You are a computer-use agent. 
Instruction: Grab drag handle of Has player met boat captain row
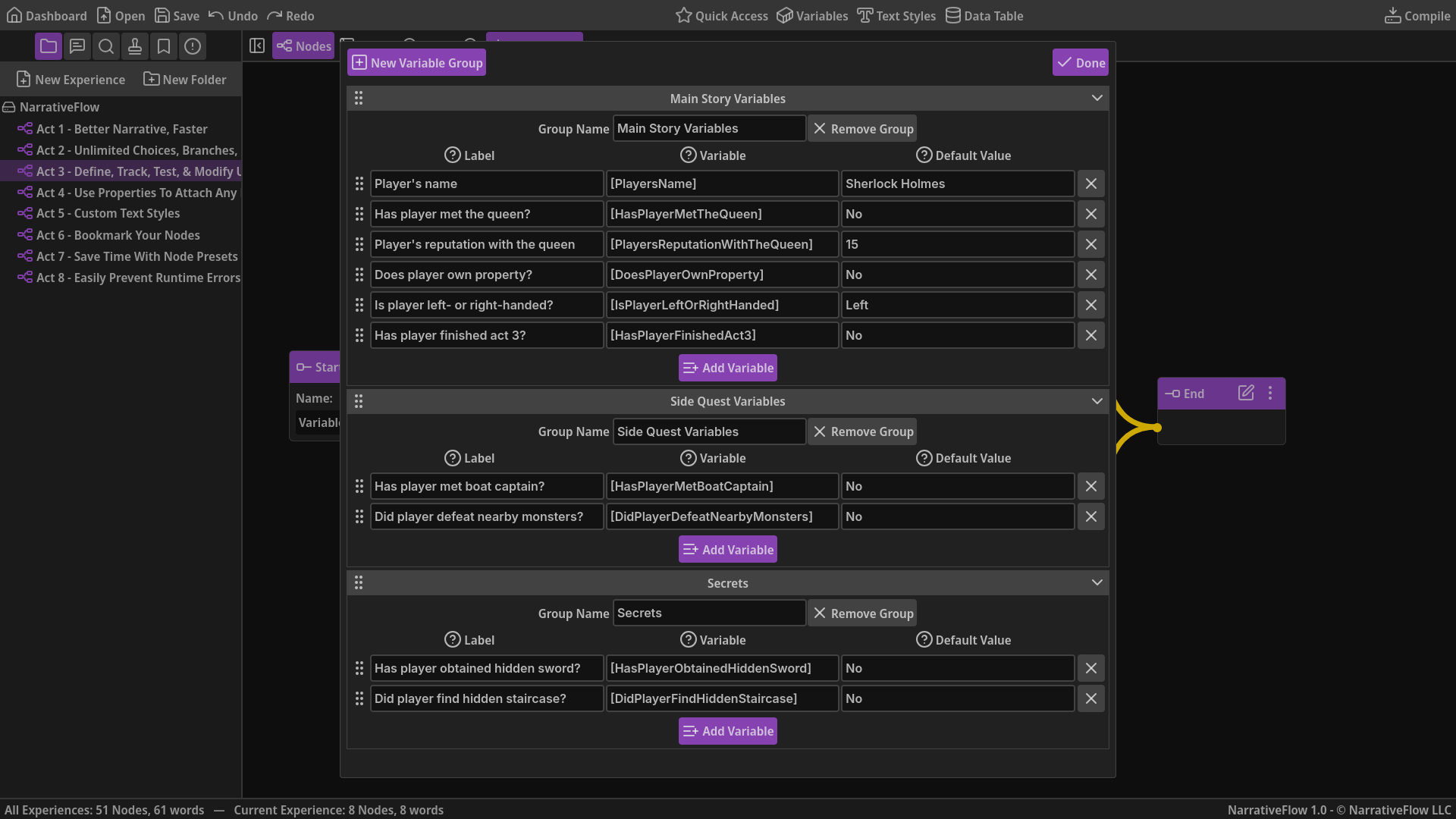(359, 486)
